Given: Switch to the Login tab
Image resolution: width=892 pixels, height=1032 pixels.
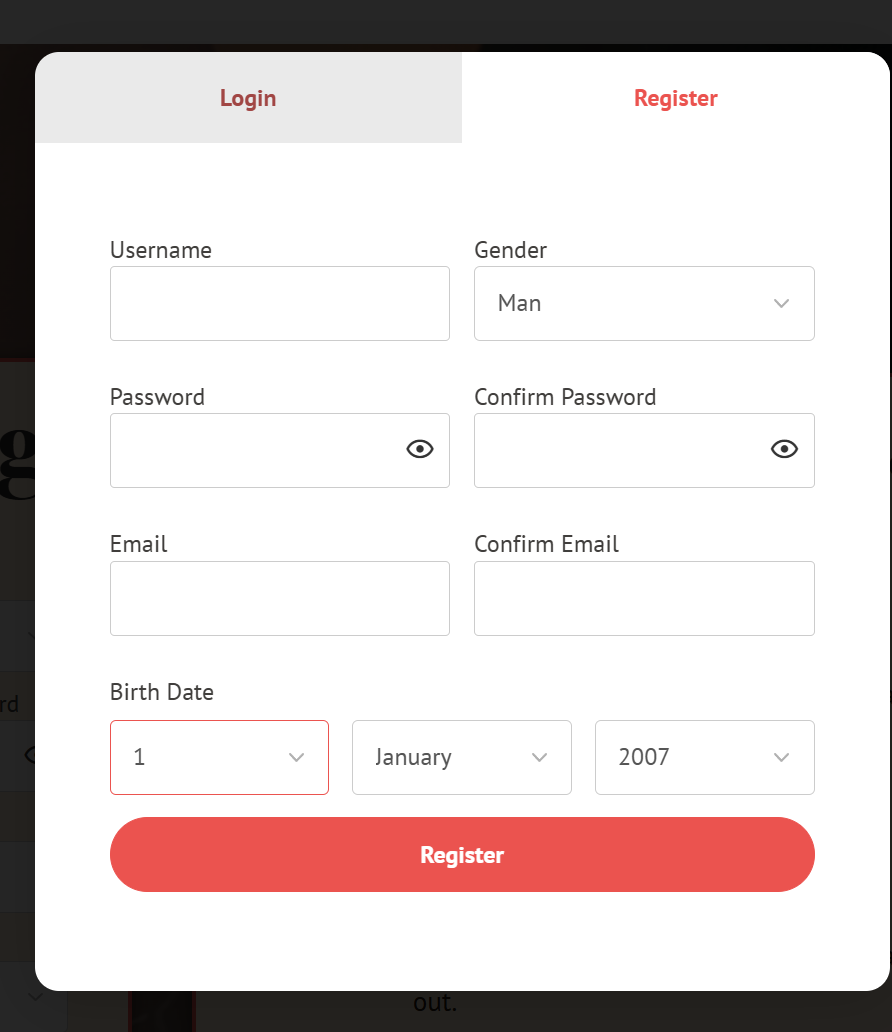Looking at the screenshot, I should coord(248,98).
